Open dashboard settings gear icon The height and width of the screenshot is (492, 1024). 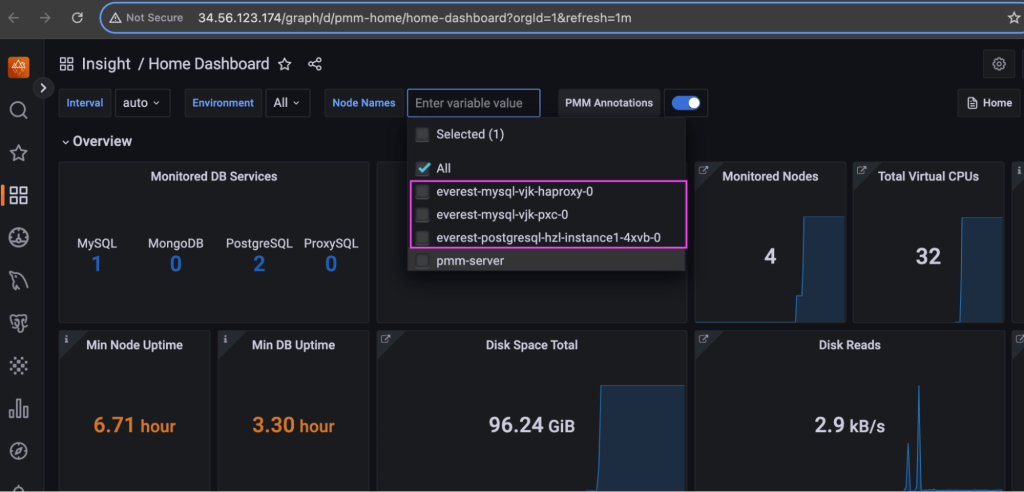click(x=998, y=64)
